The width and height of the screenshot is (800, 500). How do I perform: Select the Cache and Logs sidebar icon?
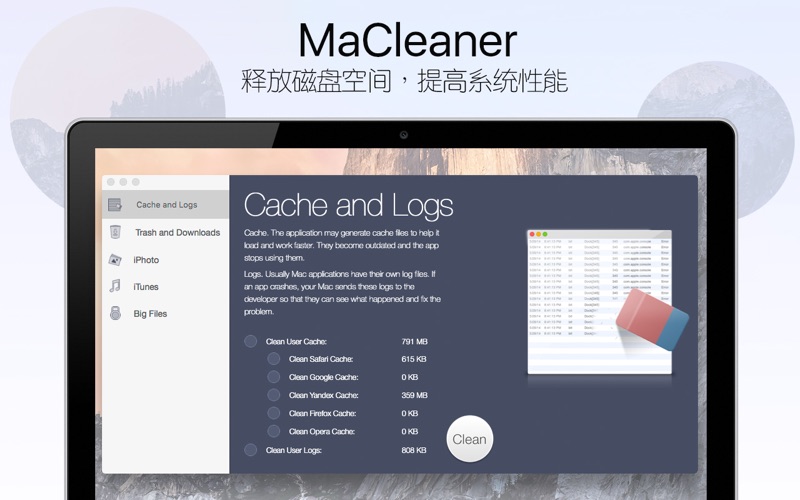tap(115, 205)
